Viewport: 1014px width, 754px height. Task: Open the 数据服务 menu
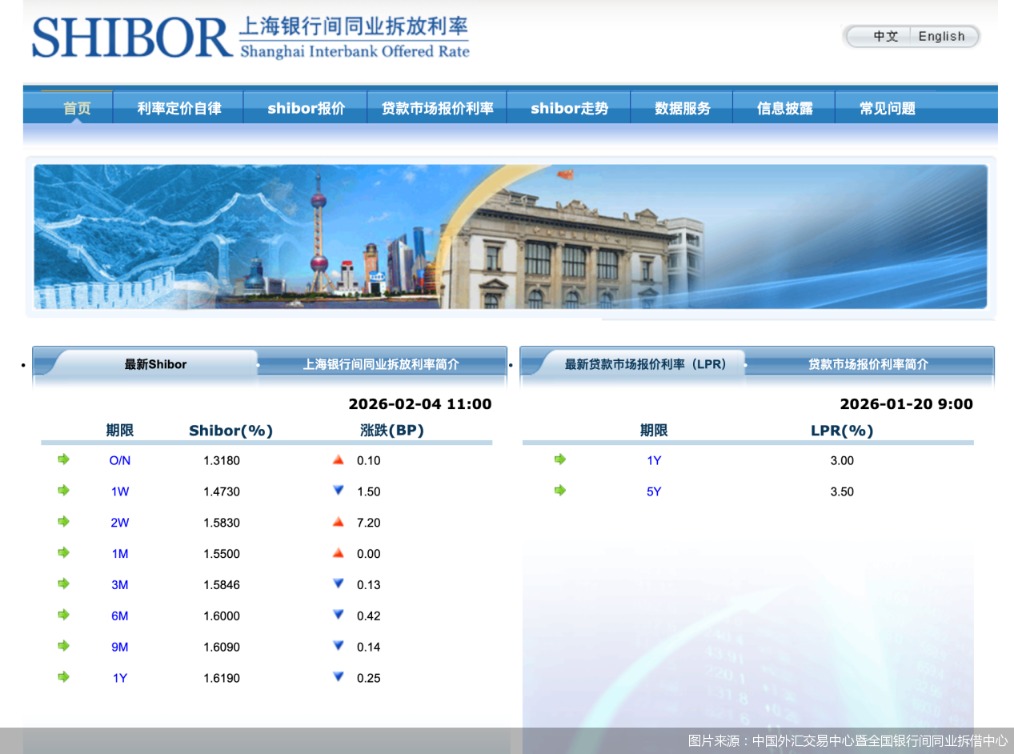tap(681, 109)
